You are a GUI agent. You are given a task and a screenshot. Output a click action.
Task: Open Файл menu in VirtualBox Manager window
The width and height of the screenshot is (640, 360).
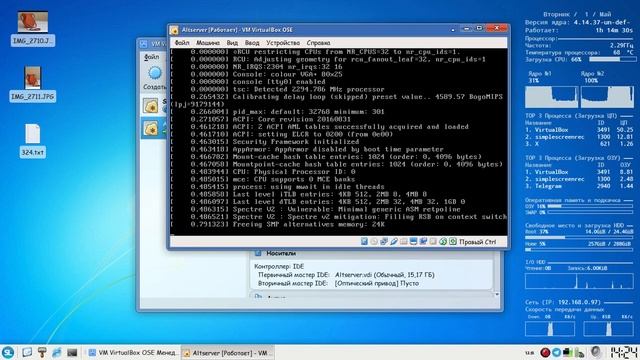[151, 57]
